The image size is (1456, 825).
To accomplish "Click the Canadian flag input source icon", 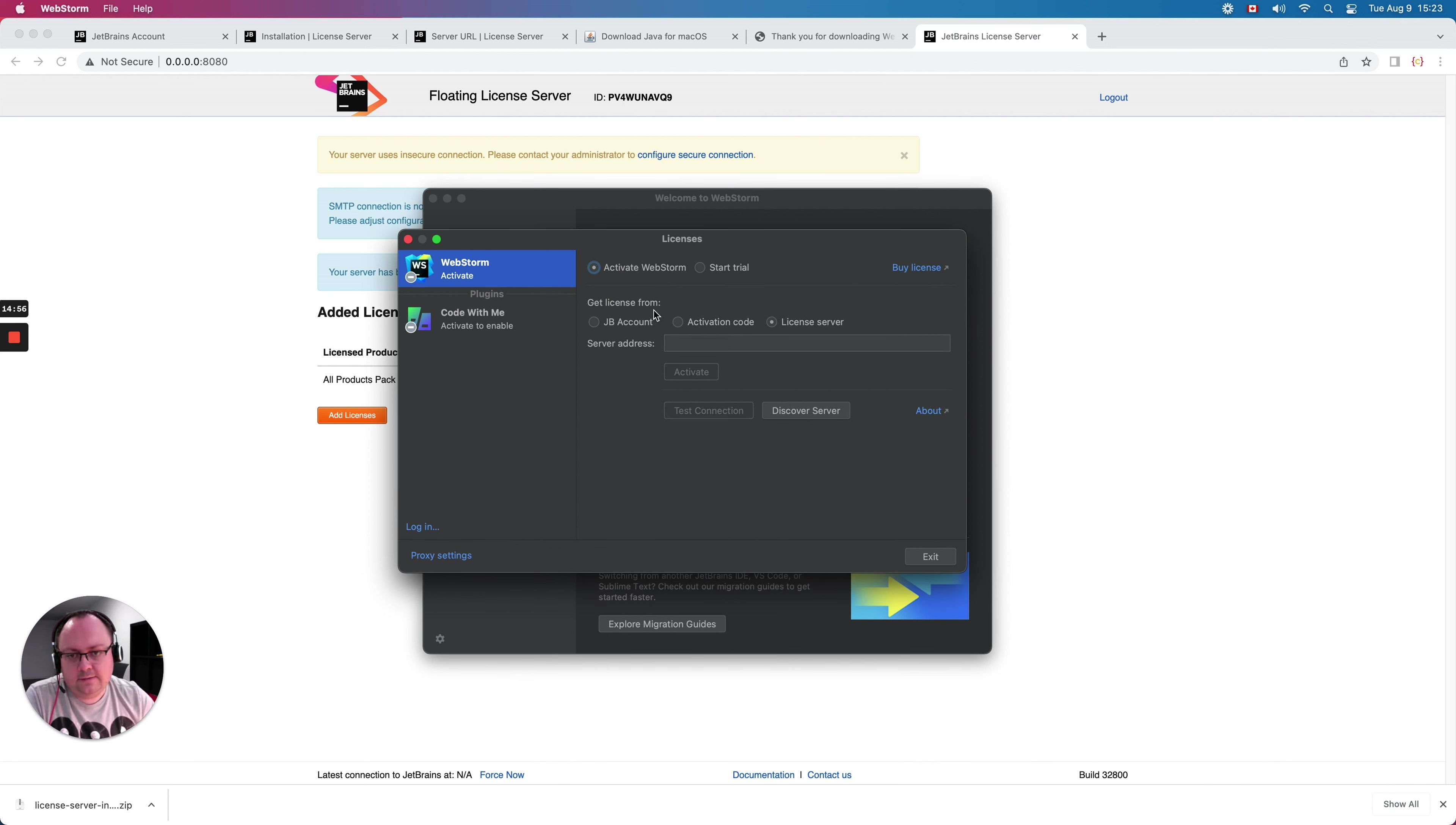I will (x=1253, y=8).
